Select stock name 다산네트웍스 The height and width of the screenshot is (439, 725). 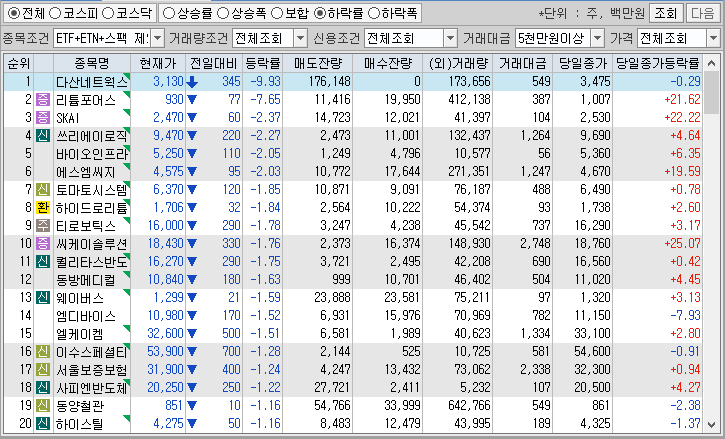tap(92, 82)
